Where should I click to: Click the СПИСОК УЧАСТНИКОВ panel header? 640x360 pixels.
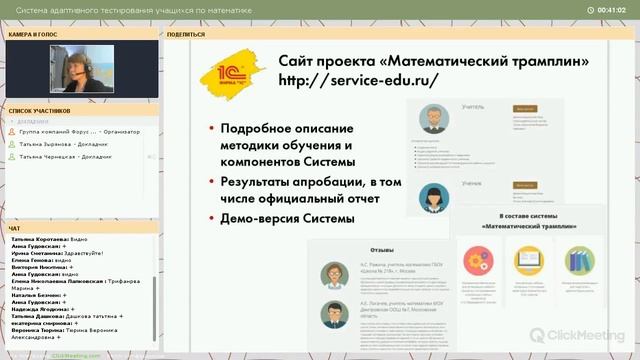coord(82,111)
